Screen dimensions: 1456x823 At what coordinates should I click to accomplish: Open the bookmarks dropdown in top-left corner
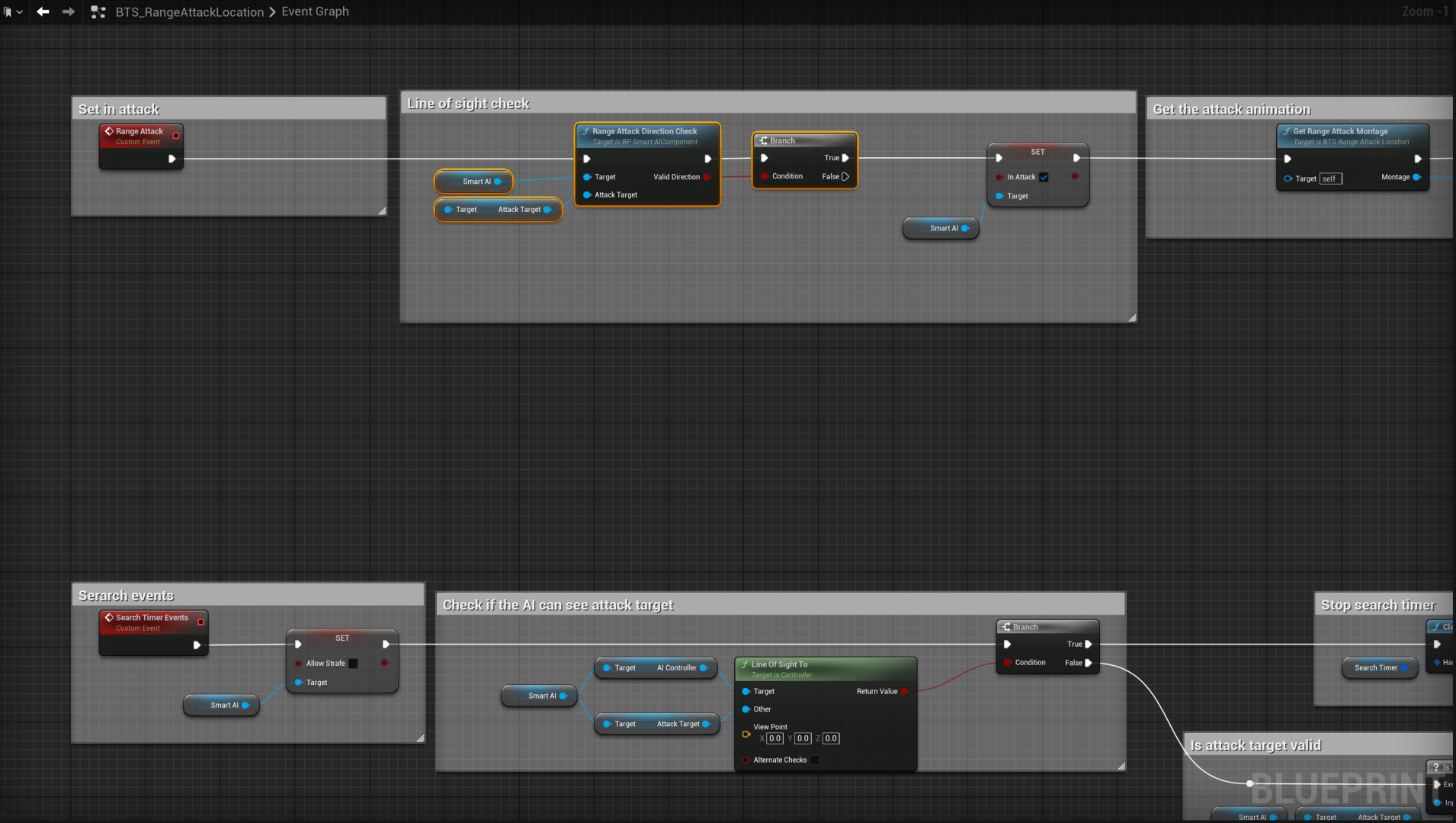coord(13,11)
